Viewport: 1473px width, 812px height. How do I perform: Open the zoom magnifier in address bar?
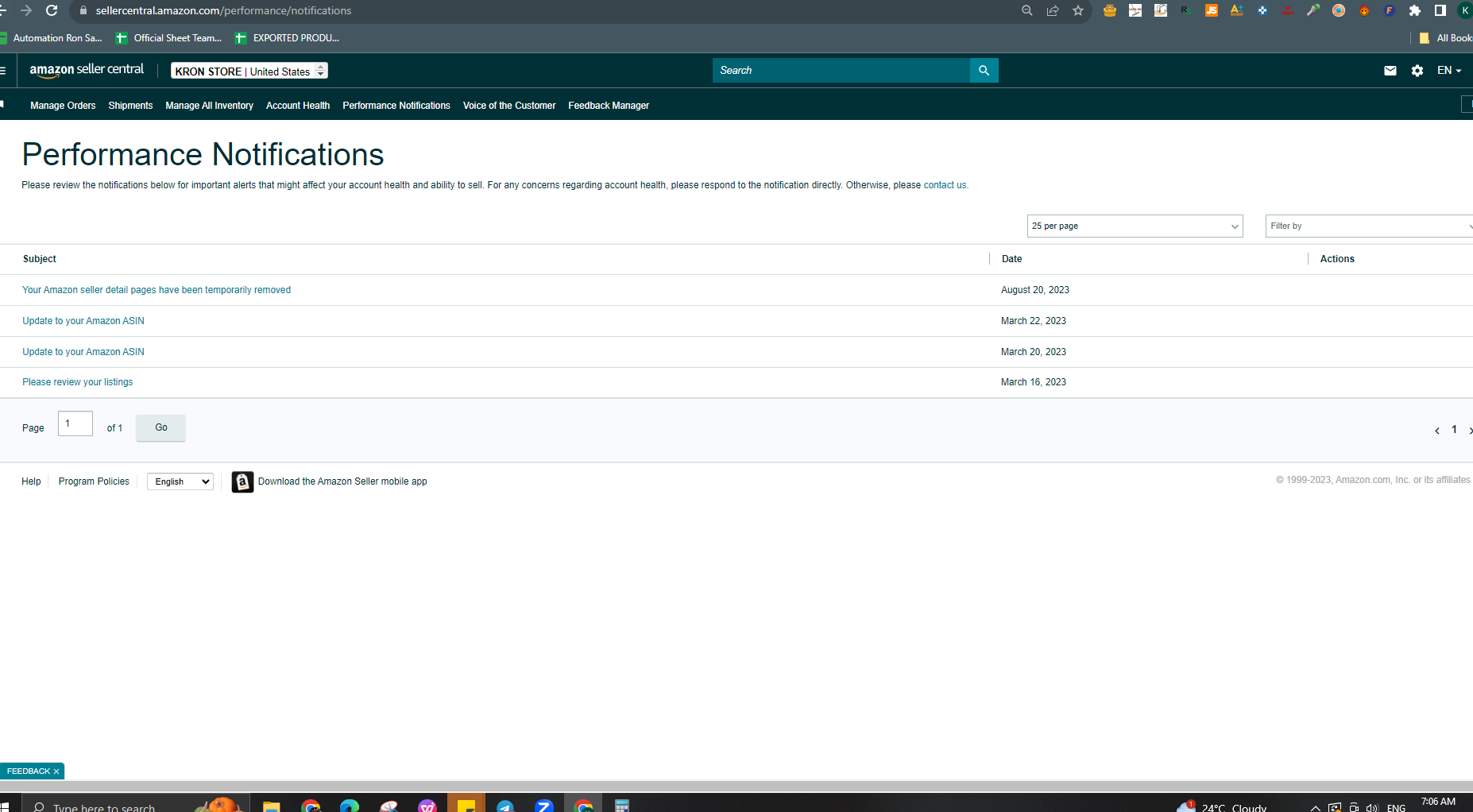click(x=1027, y=10)
